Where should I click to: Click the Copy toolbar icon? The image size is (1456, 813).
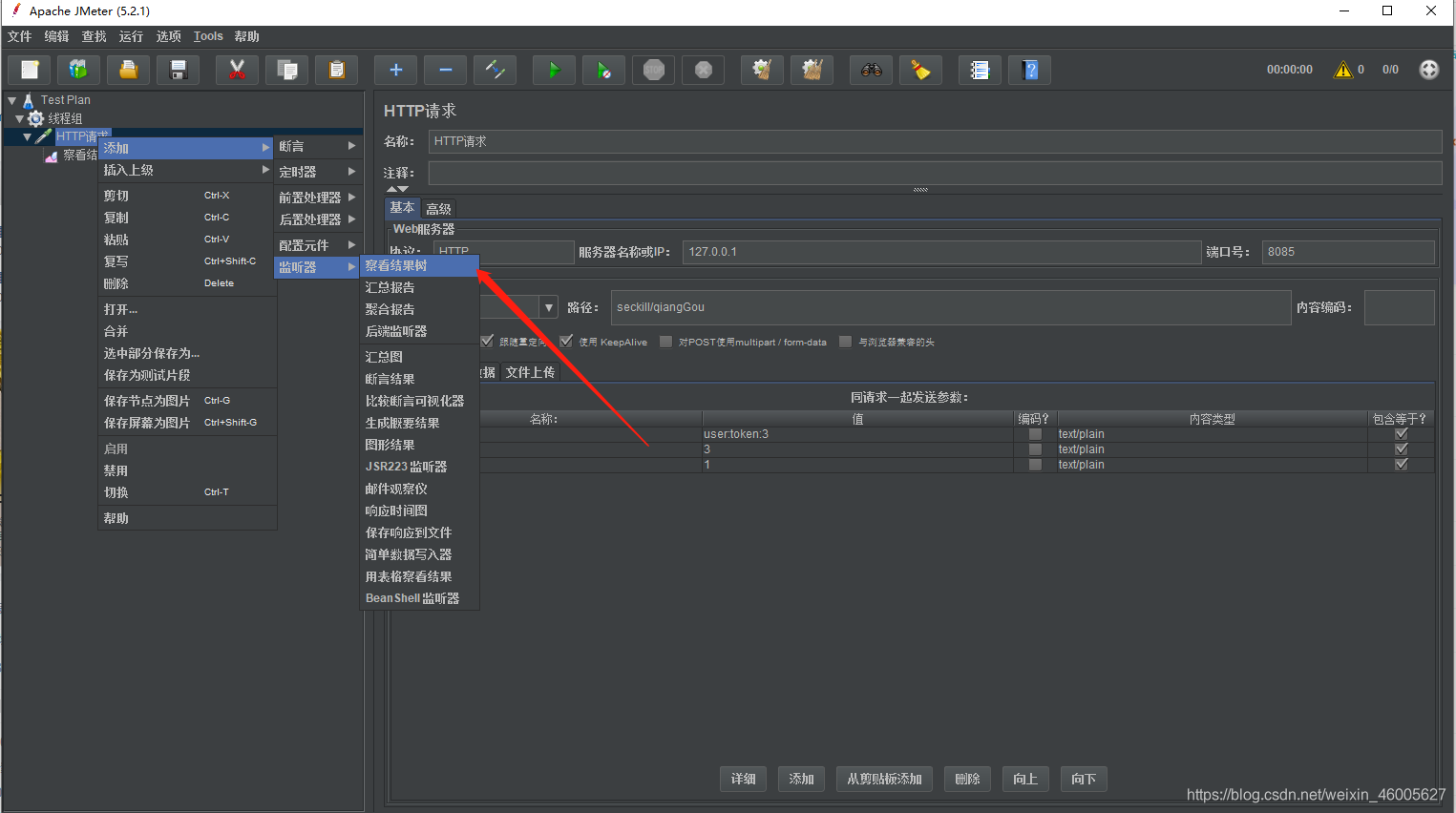(286, 70)
